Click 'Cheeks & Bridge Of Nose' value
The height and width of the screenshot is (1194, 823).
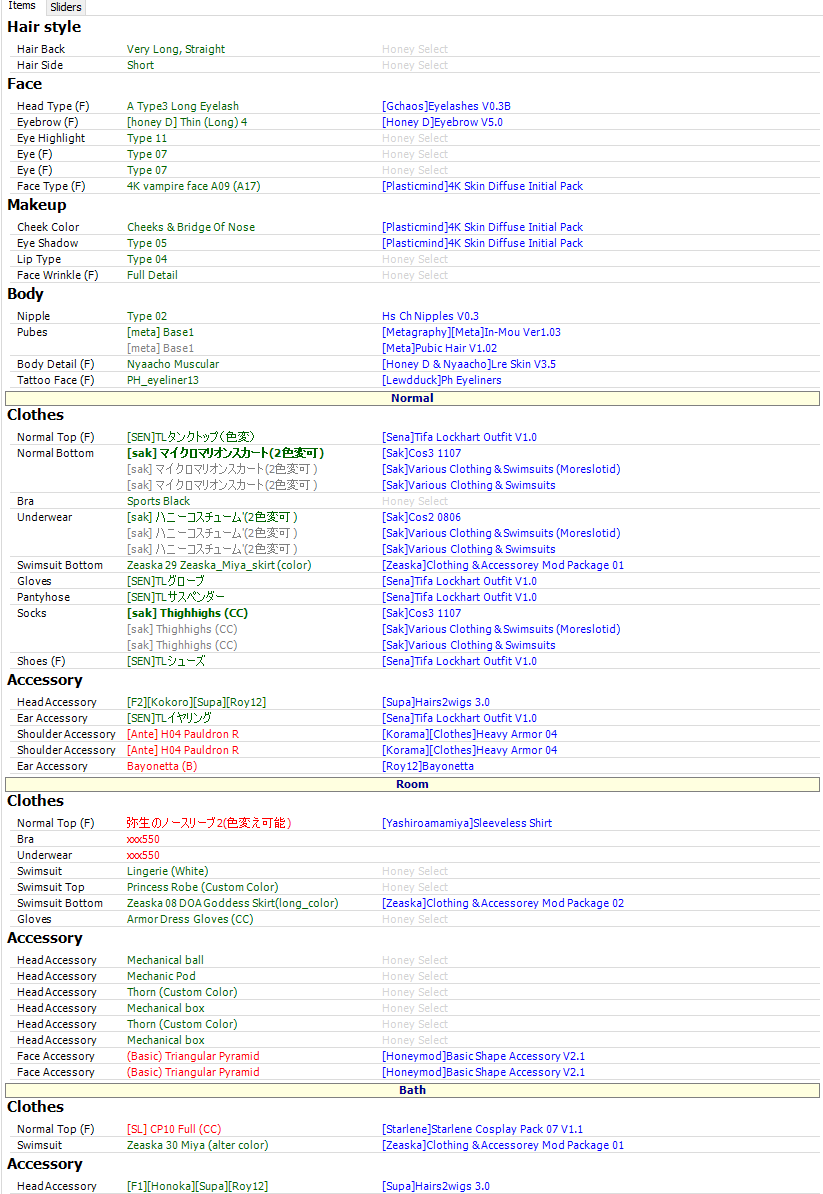(191, 228)
